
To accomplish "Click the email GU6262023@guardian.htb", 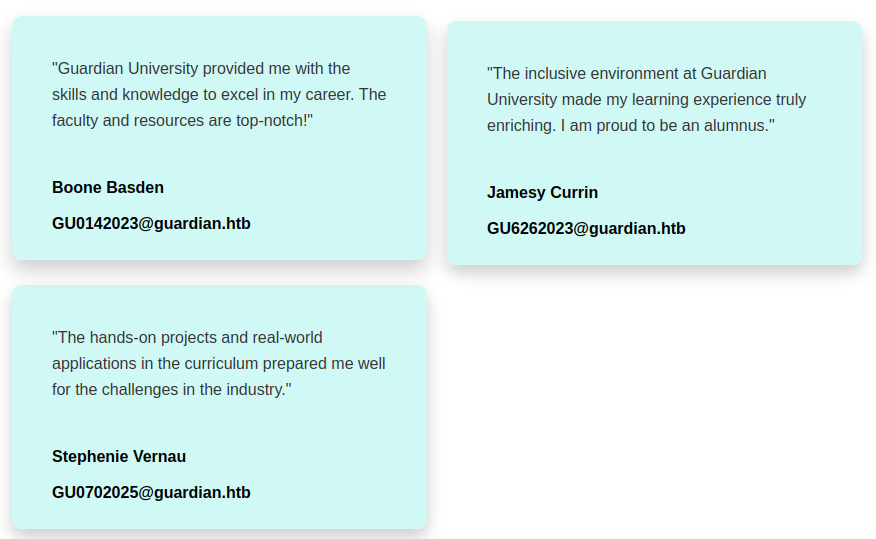I will pos(586,228).
